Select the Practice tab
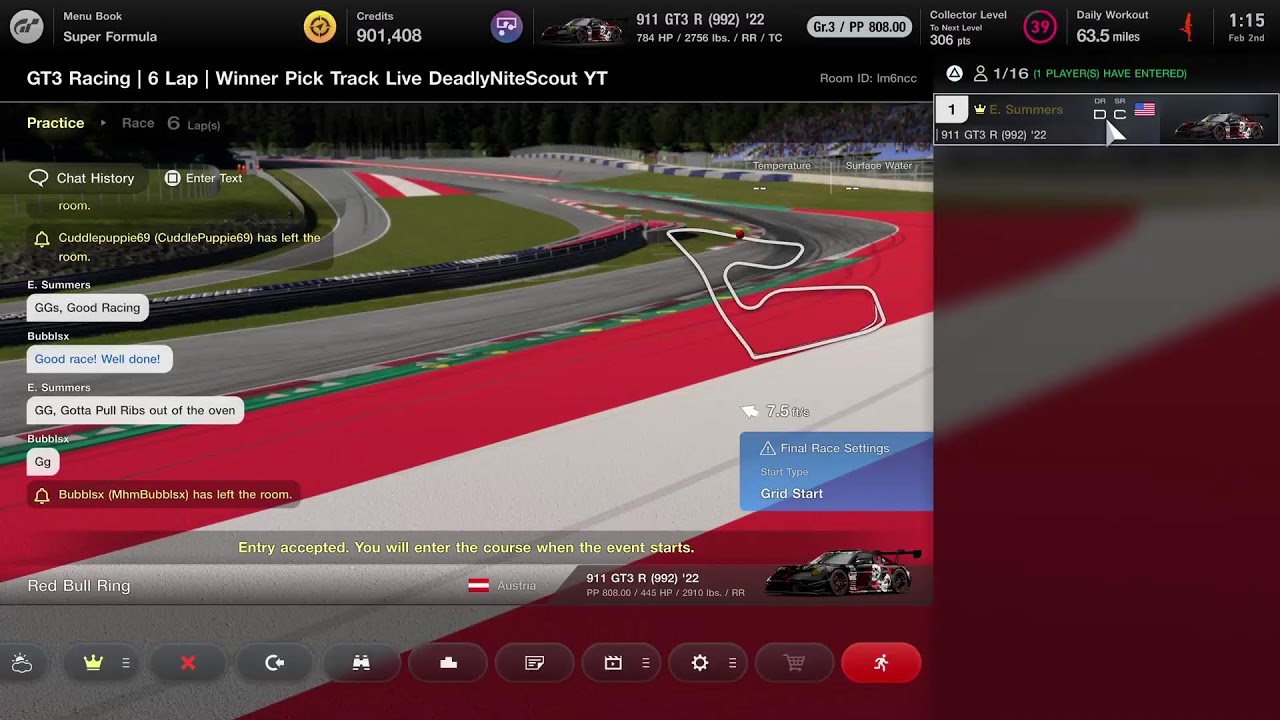The height and width of the screenshot is (720, 1280). [x=56, y=123]
